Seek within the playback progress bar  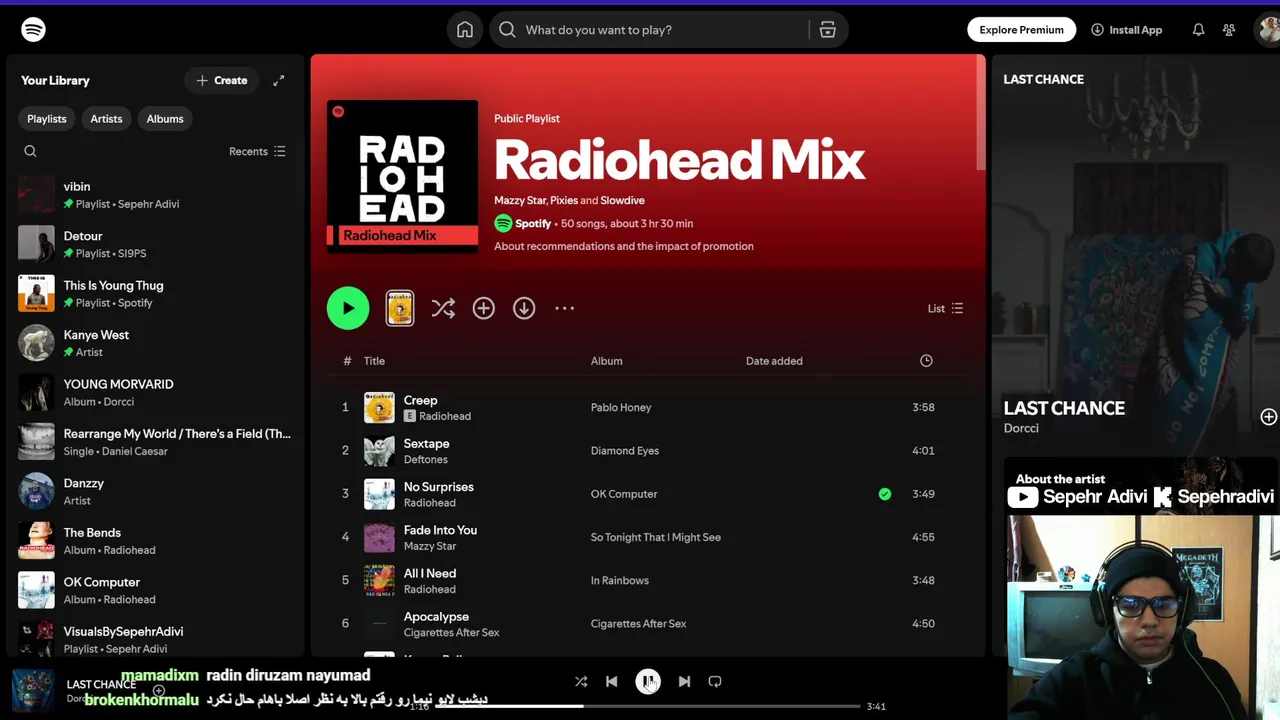(x=648, y=706)
